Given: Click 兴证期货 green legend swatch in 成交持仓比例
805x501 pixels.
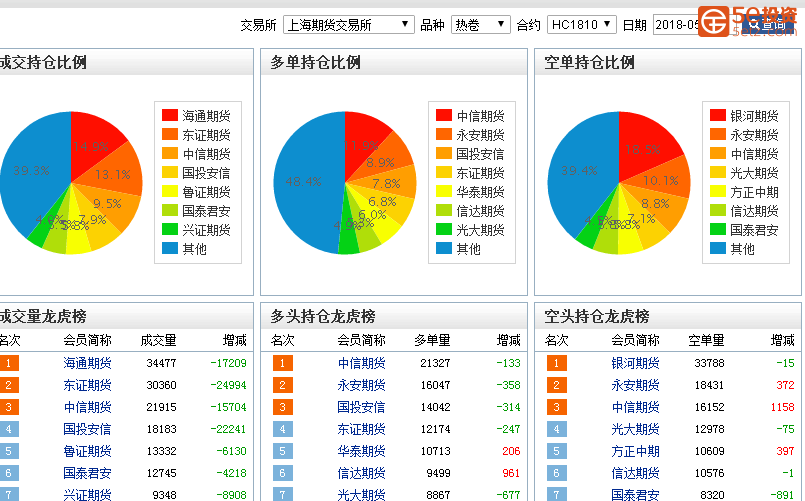Looking at the screenshot, I should 170,229.
